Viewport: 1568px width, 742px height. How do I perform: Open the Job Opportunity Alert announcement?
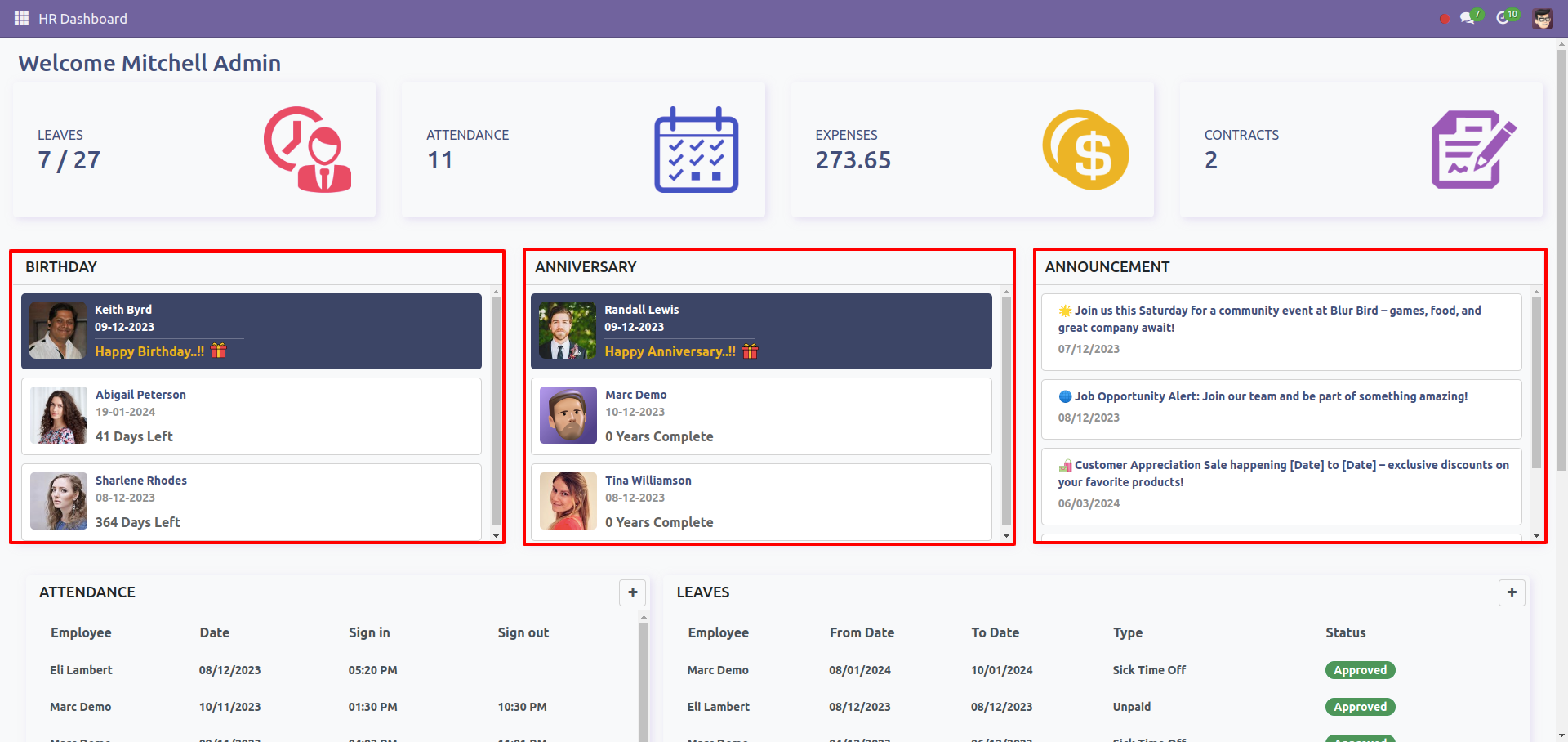[1281, 409]
